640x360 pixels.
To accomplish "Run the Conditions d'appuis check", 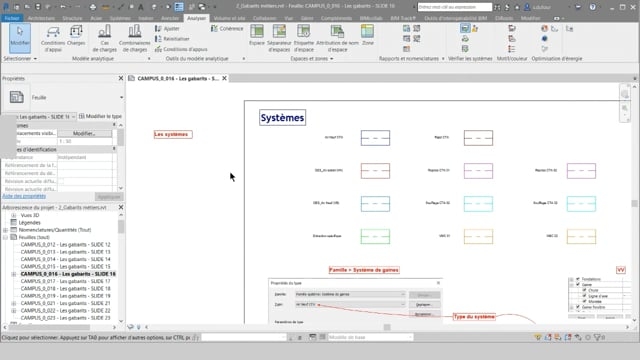I will coord(181,49).
